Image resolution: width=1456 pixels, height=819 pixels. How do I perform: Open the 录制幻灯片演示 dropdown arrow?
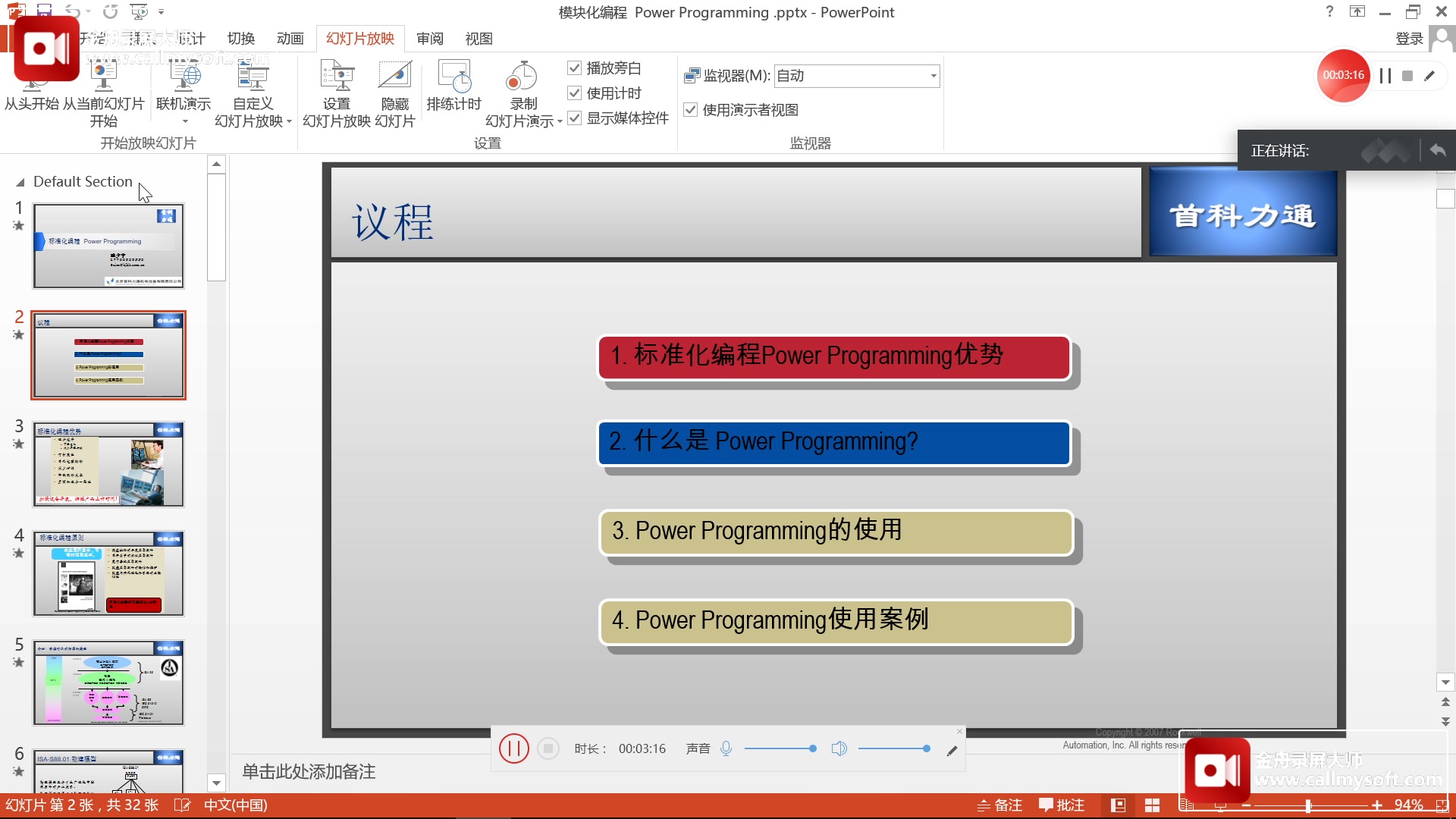[560, 120]
